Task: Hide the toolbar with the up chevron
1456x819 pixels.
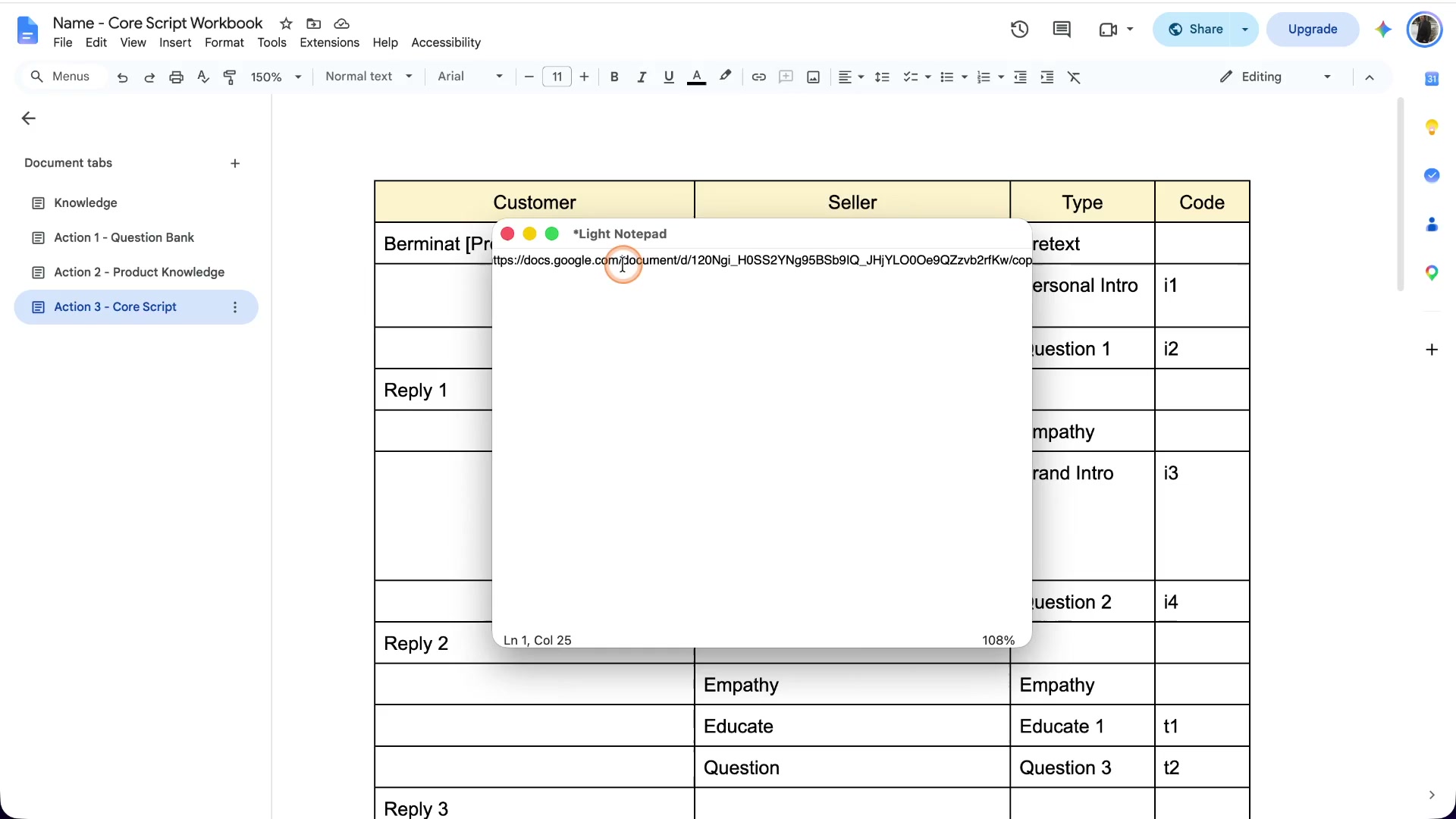Action: 1370,77
